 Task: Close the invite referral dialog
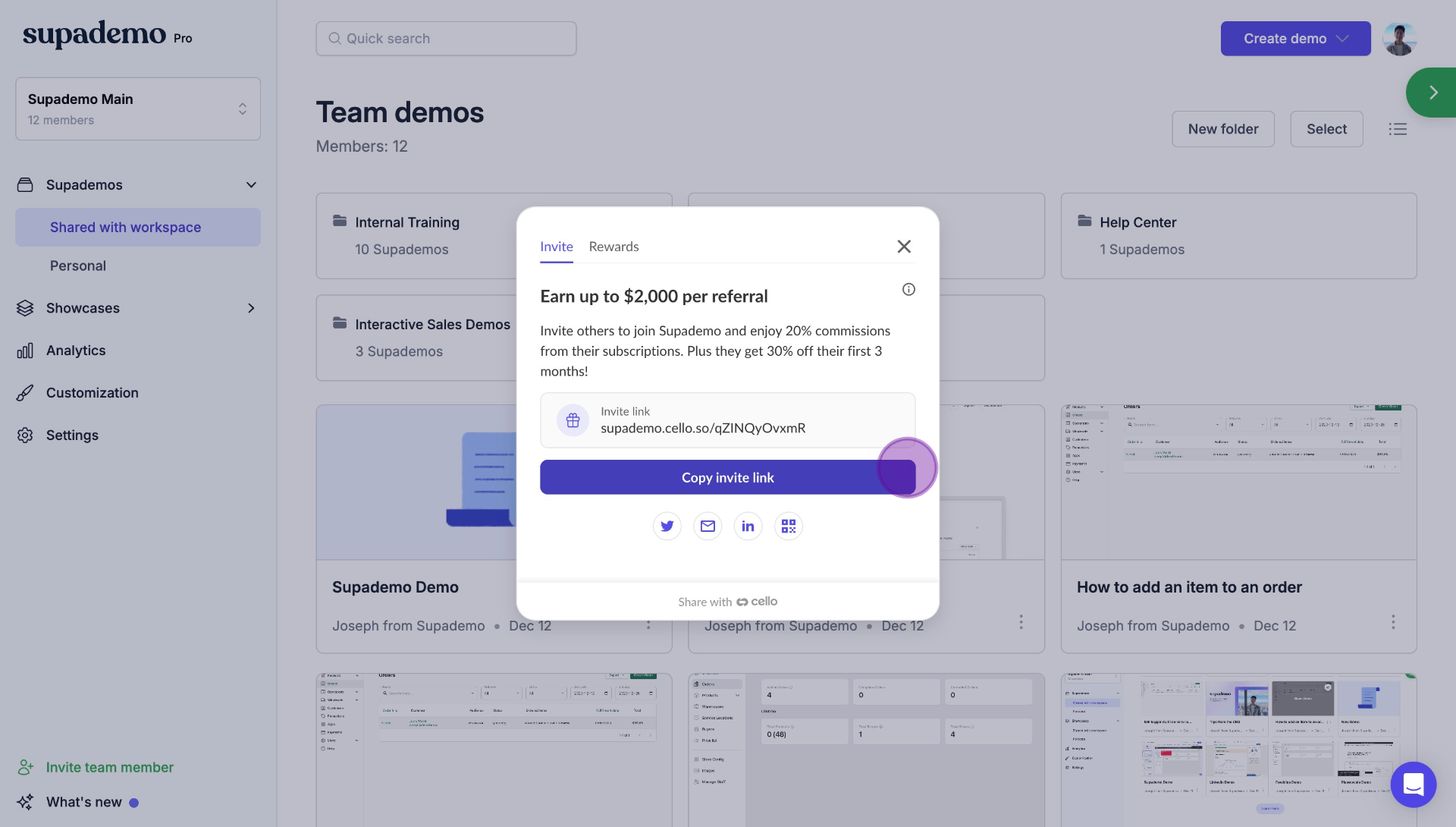pos(904,247)
